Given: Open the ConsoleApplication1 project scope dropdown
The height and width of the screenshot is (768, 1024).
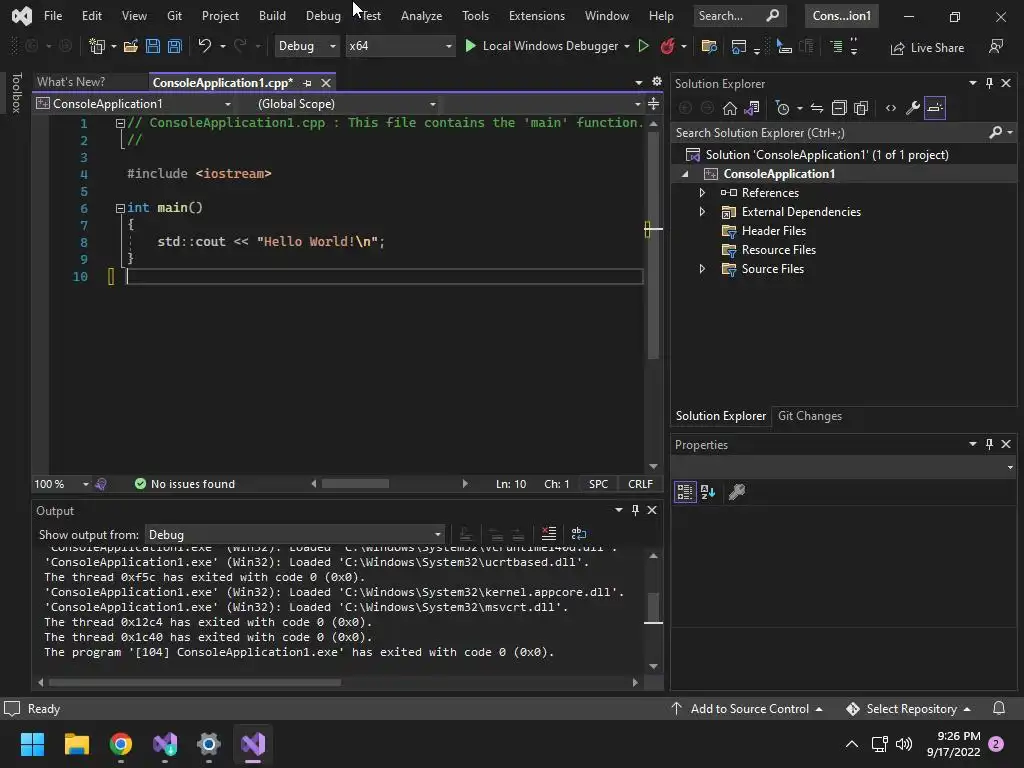Looking at the screenshot, I should point(134,104).
